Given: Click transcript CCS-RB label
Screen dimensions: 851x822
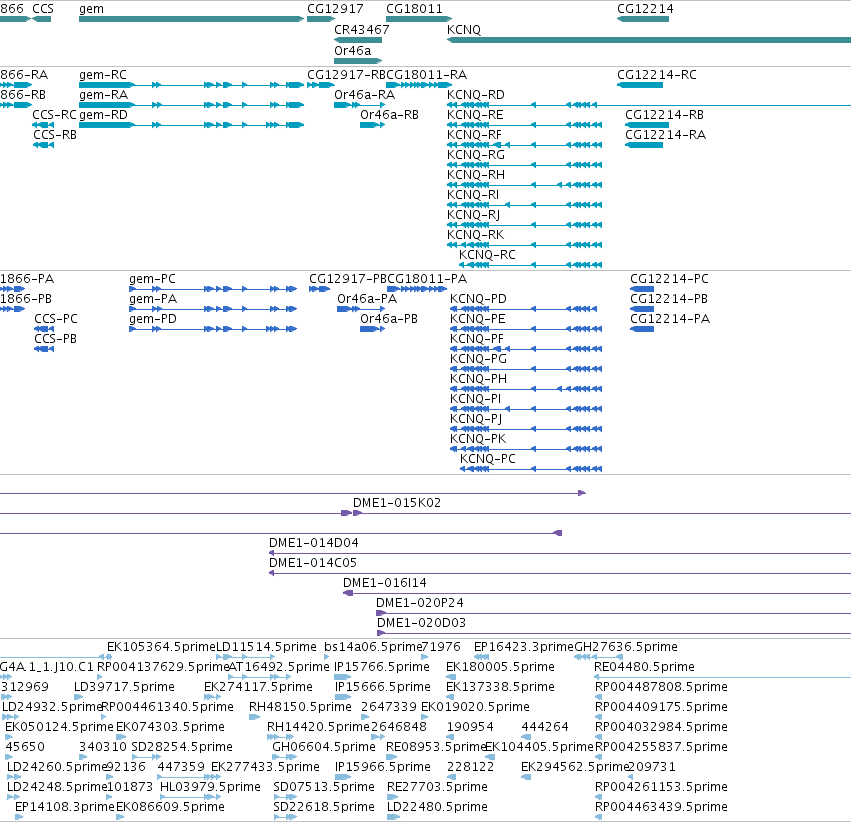Looking at the screenshot, I should point(54,135).
